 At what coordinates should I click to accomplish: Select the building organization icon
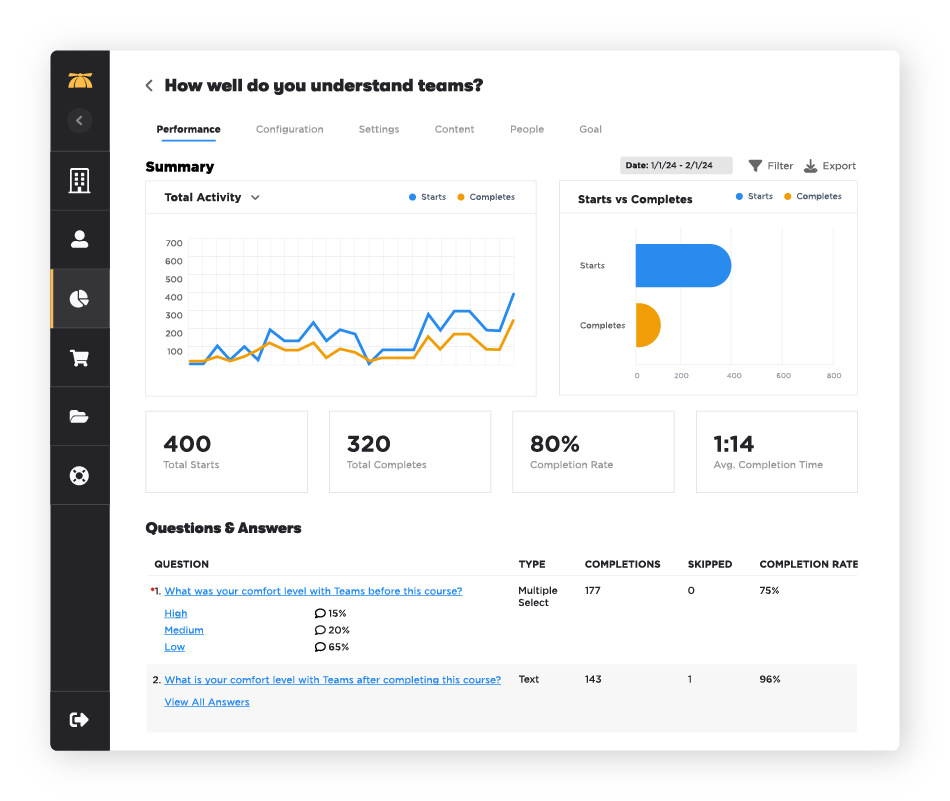click(79, 180)
